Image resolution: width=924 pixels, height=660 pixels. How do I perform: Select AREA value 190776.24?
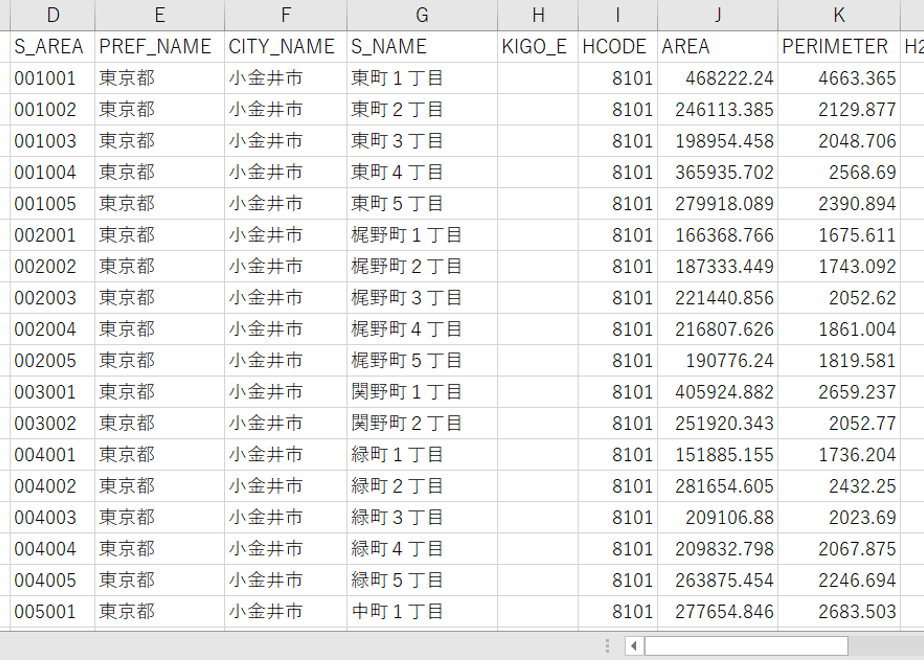pyautogui.click(x=718, y=361)
